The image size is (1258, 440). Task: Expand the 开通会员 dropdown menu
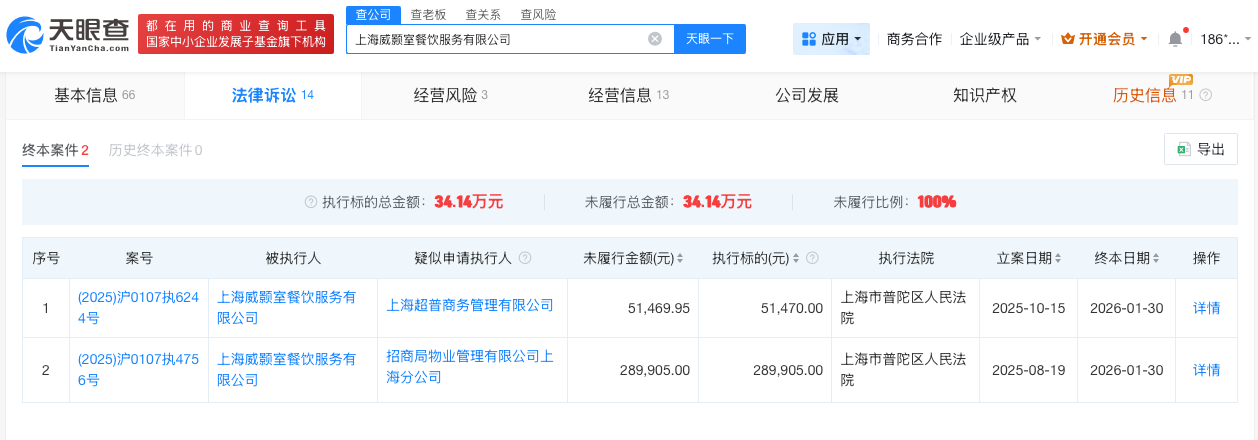(1105, 39)
